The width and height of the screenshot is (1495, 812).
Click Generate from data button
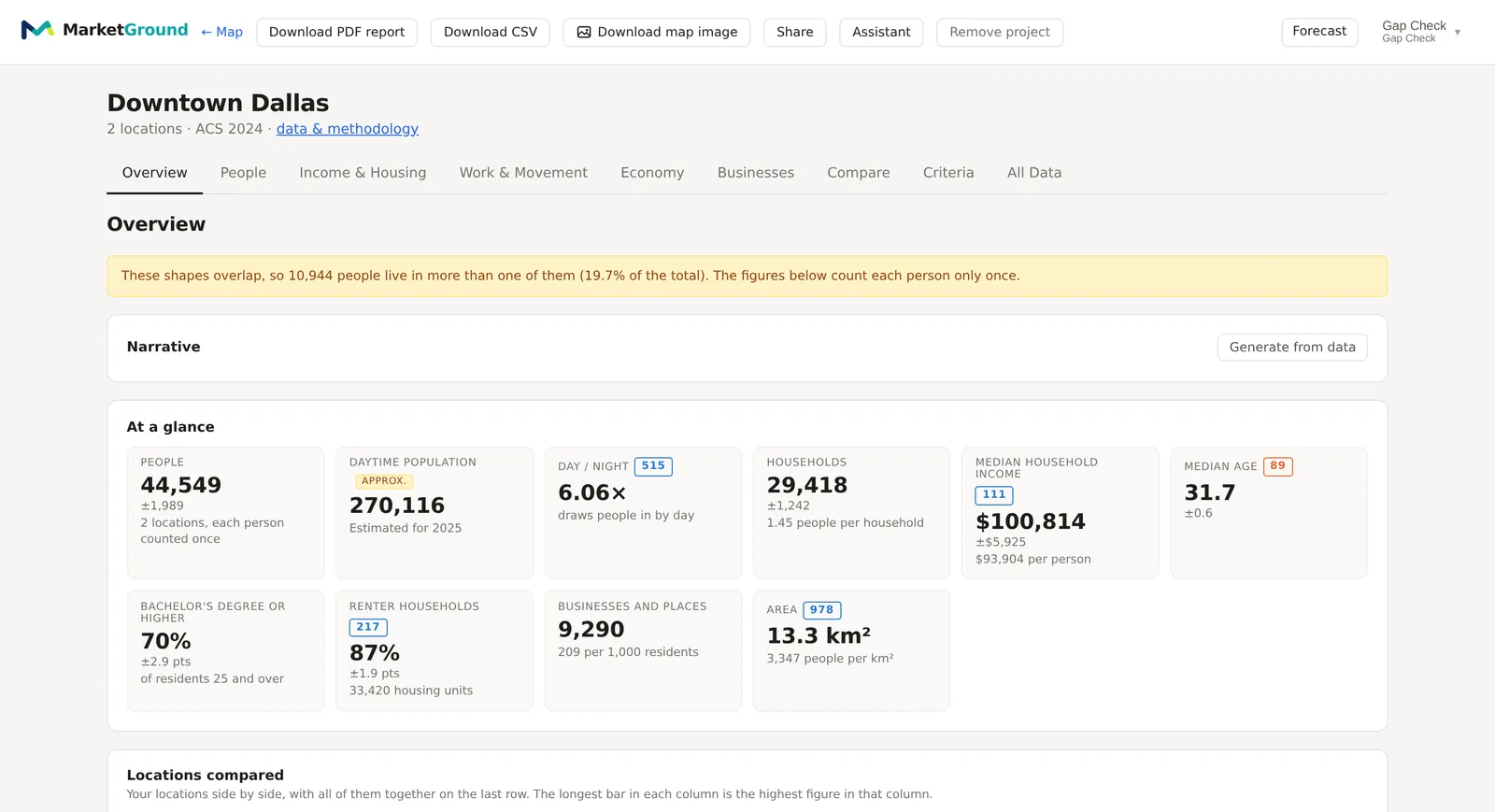tap(1292, 348)
